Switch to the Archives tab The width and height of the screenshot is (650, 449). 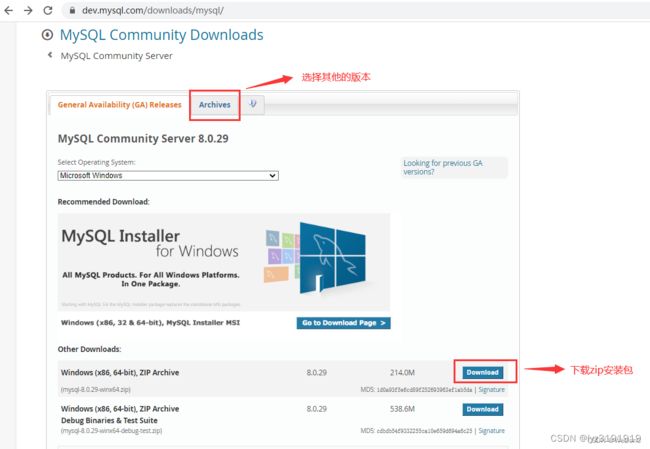[214, 105]
